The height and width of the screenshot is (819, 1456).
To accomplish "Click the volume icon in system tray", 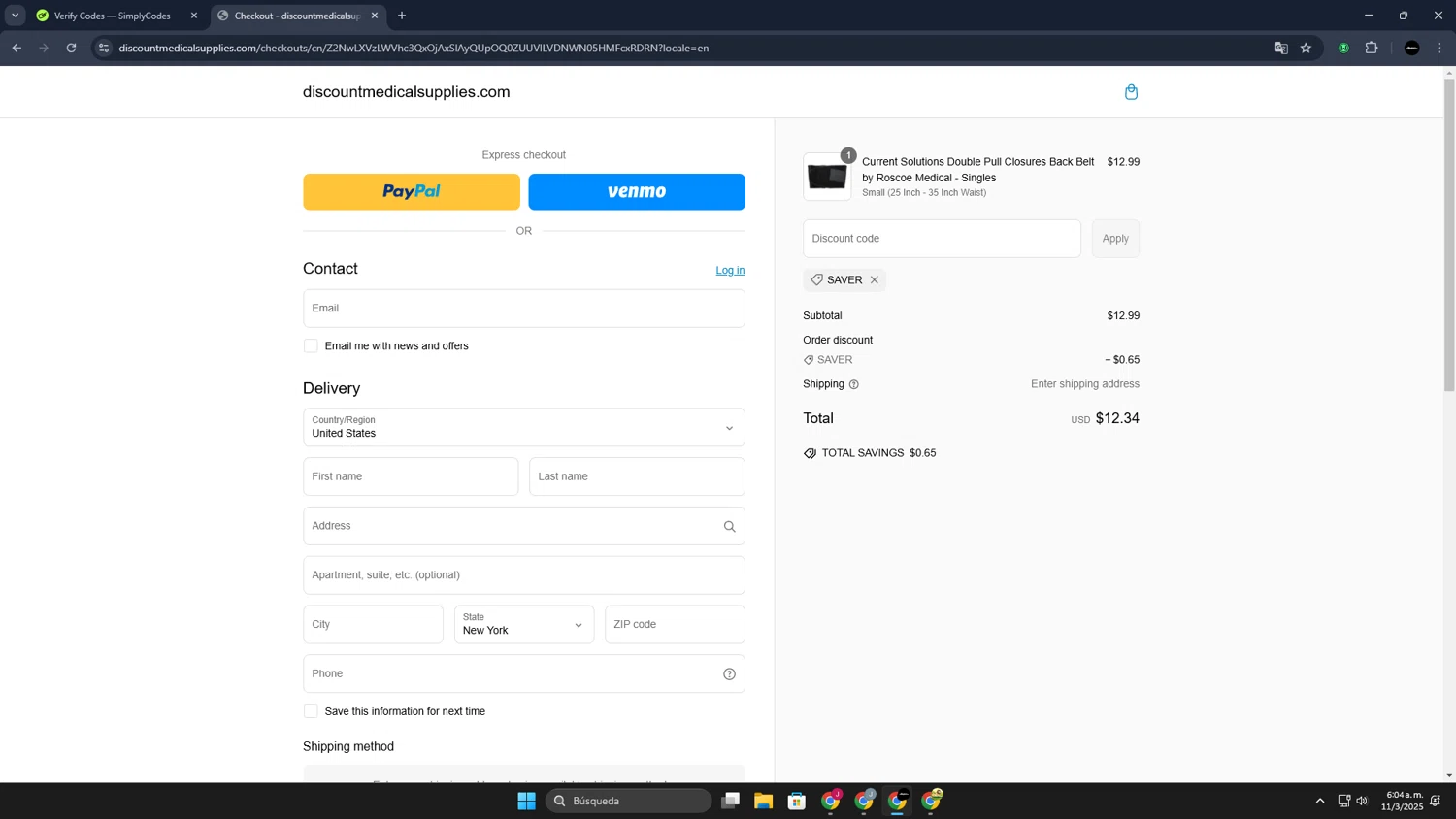I will point(1362,801).
